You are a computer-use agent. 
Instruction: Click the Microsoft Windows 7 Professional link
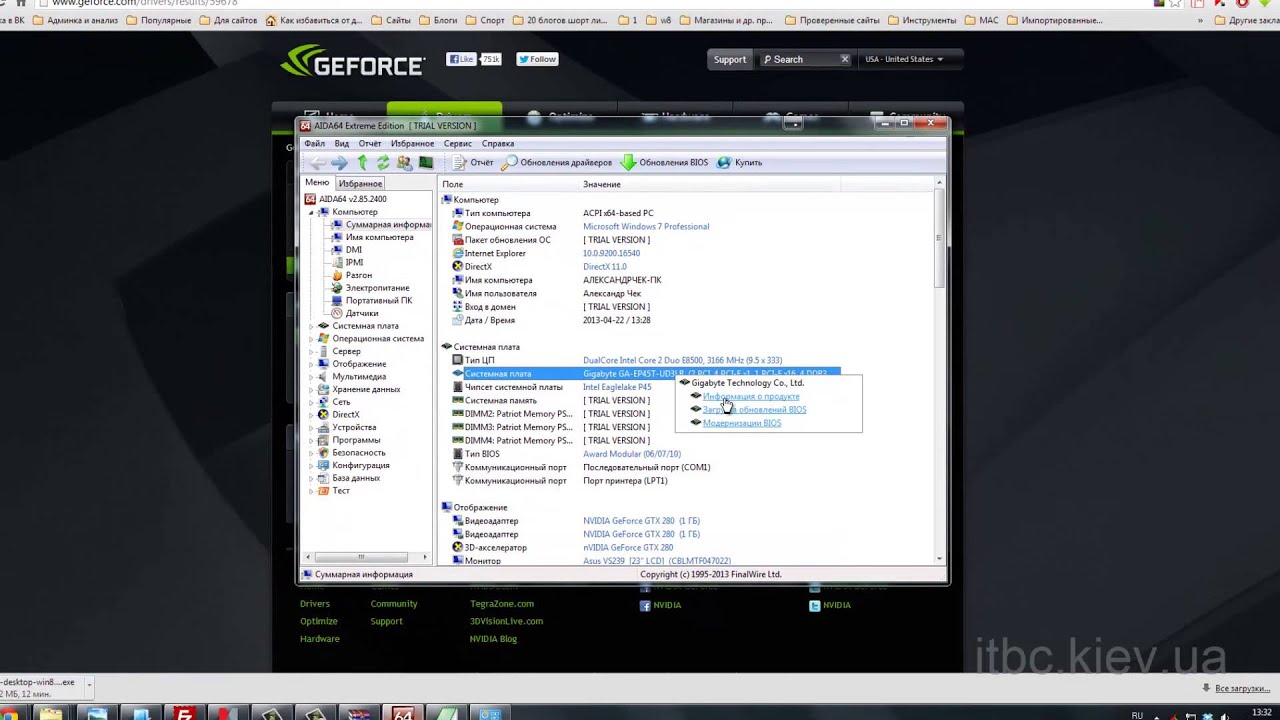646,226
